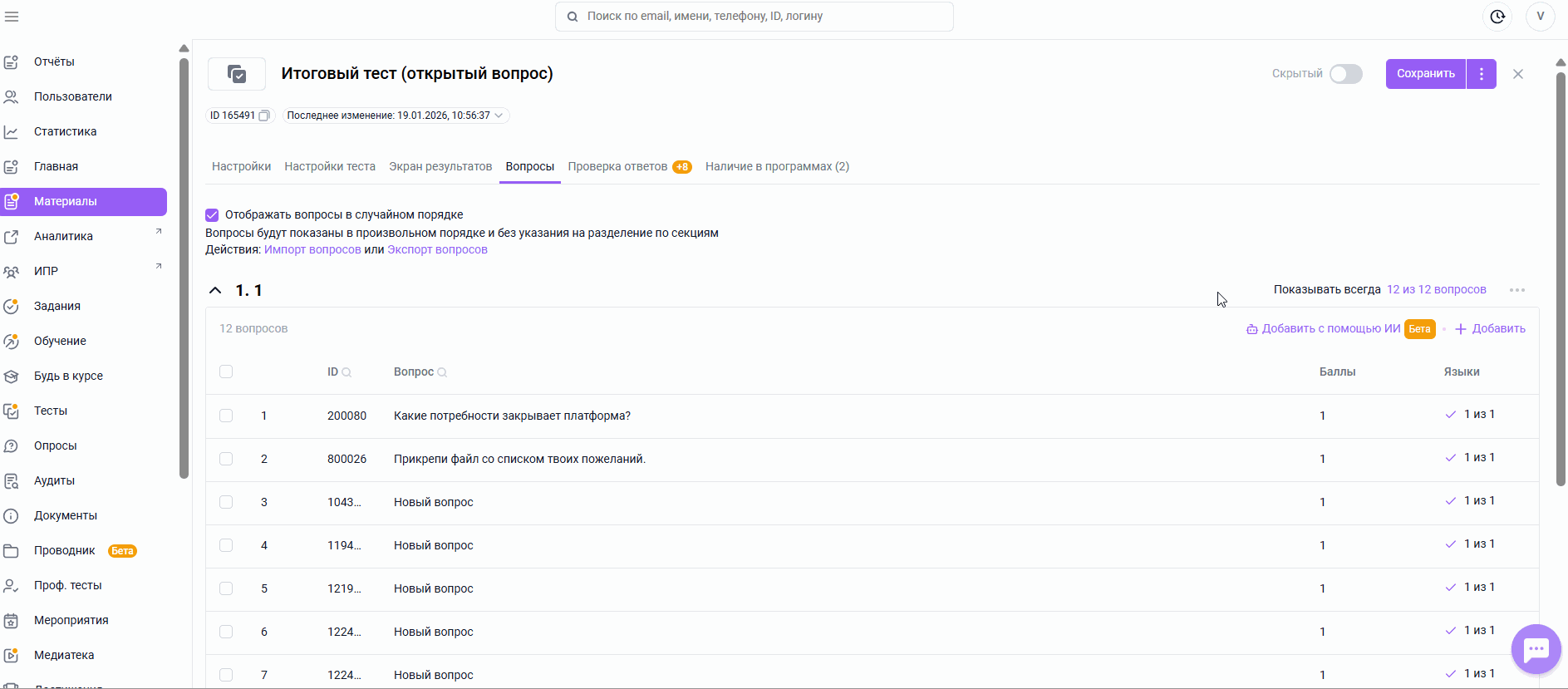Click the Проводник folder icon

12,550
